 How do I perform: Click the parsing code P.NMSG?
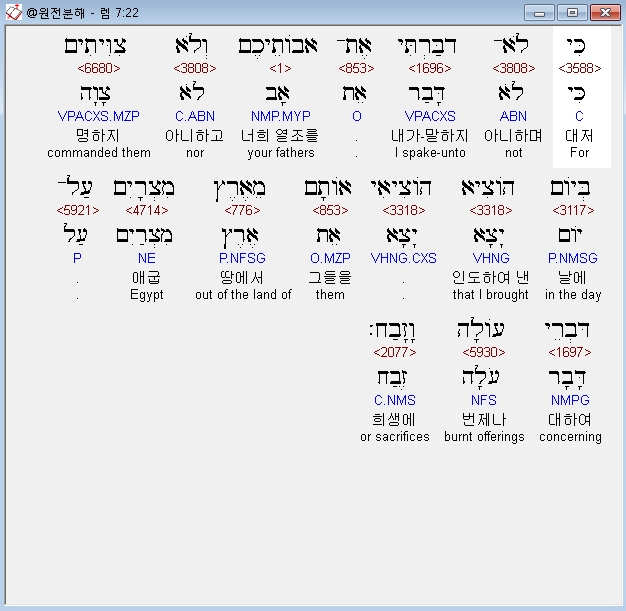point(573,258)
